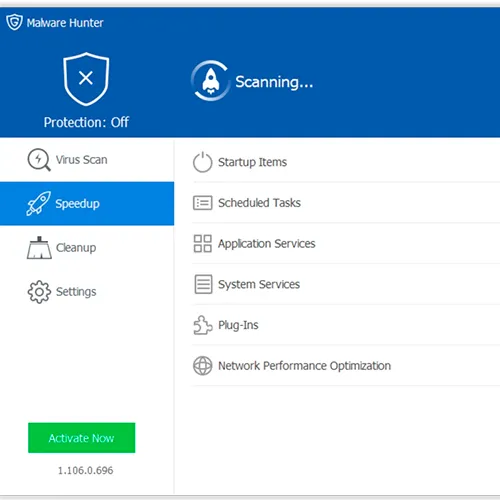Click the Scanning... status text
Viewport: 500px width, 500px height.
274,82
